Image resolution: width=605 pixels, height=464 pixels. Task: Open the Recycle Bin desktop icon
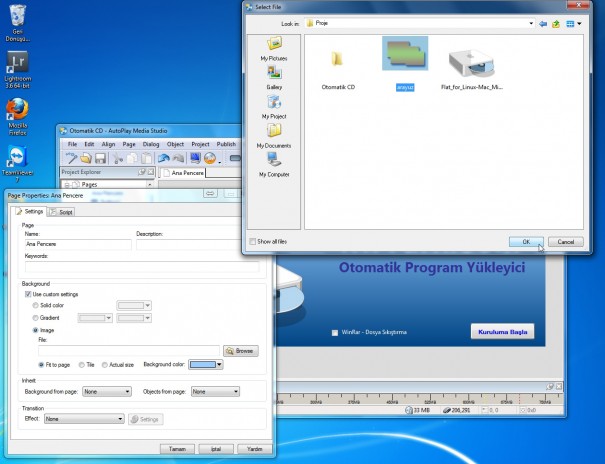[17, 23]
